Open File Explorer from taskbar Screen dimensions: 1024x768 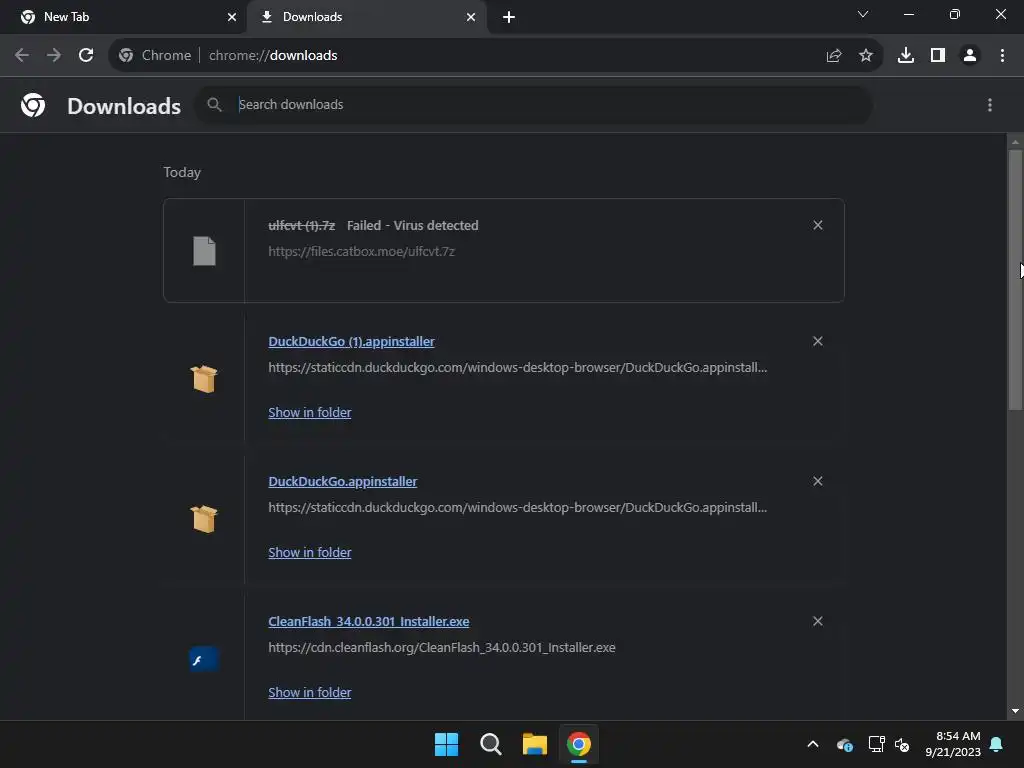pos(534,744)
